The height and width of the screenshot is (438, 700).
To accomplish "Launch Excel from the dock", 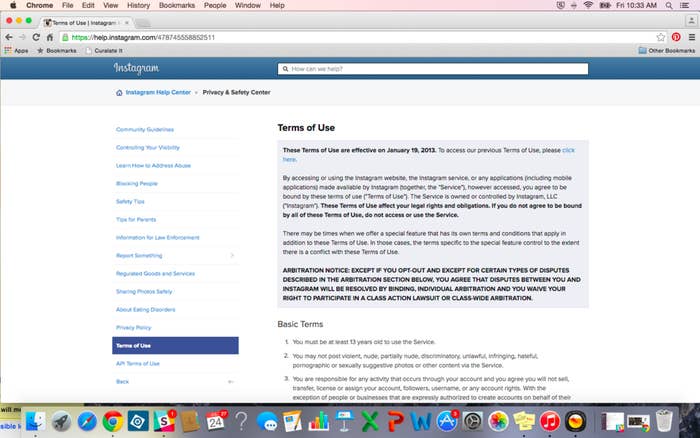I will [370, 421].
